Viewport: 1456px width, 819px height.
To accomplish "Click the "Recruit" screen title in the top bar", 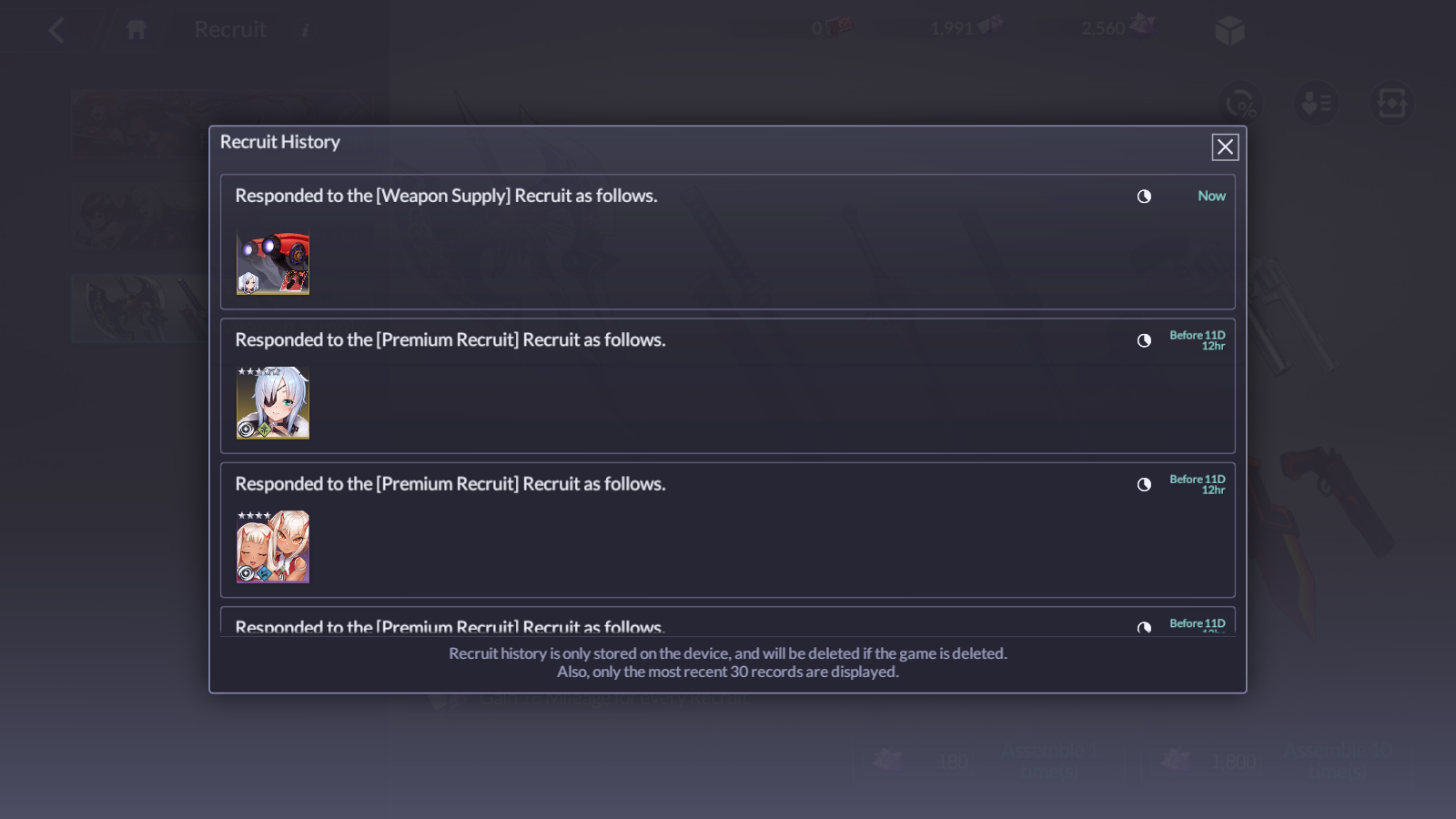I will 230,30.
